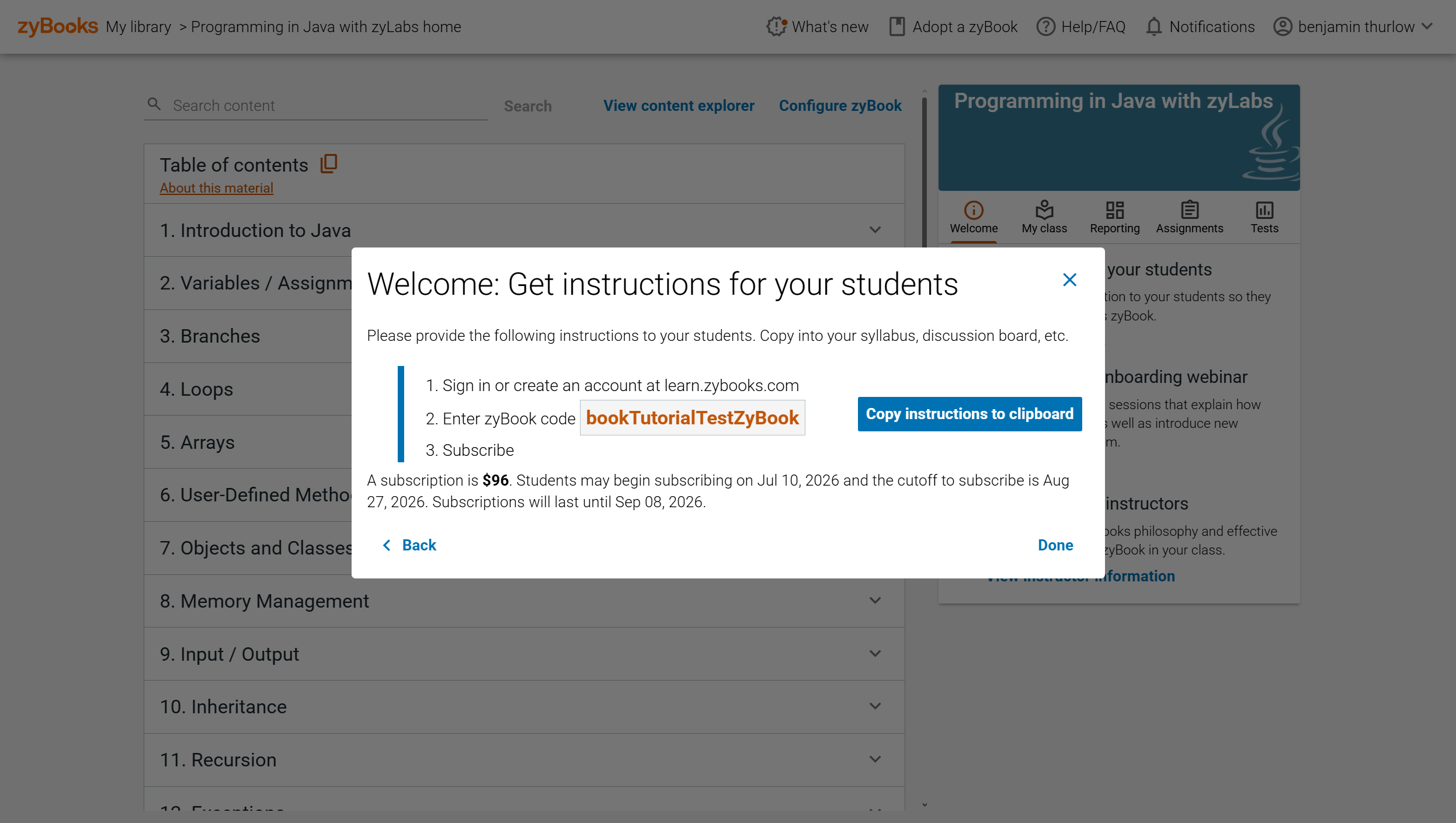This screenshot has height=823, width=1456.
Task: Expand the benjamin thurlow account menu arrow
Action: pyautogui.click(x=1427, y=27)
